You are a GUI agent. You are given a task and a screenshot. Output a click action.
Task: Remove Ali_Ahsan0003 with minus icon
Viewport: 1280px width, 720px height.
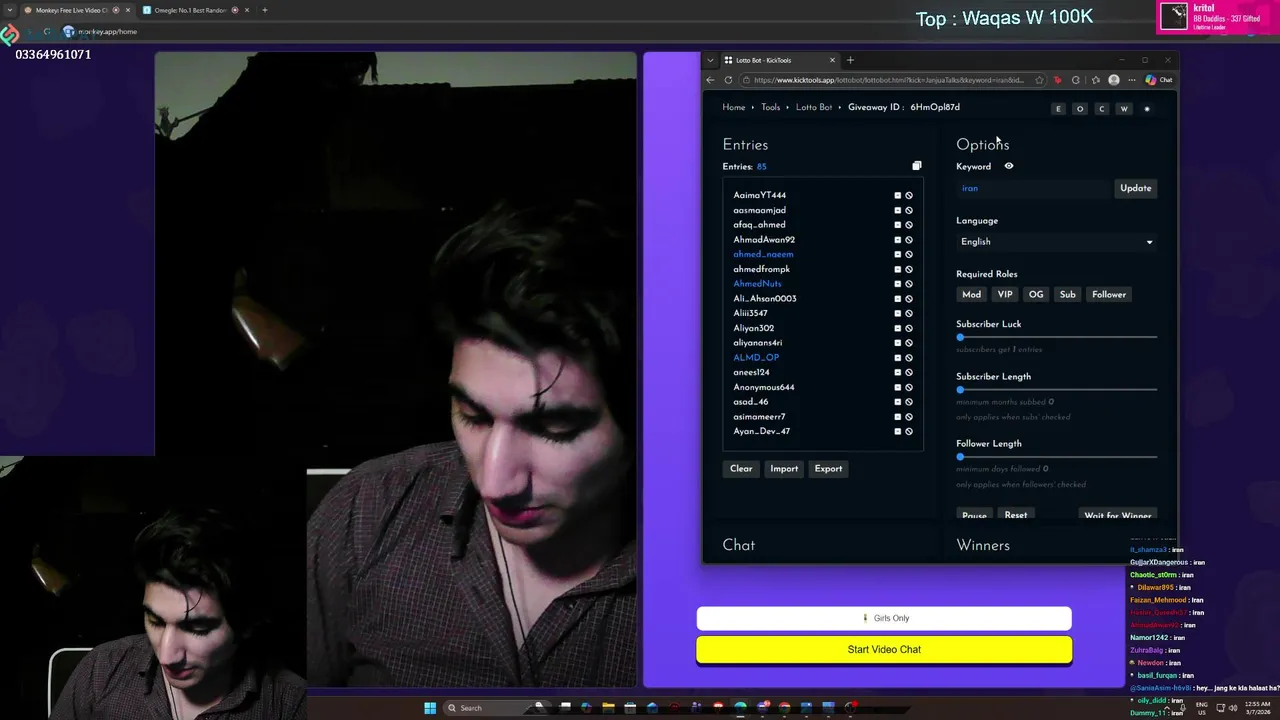coord(897,299)
